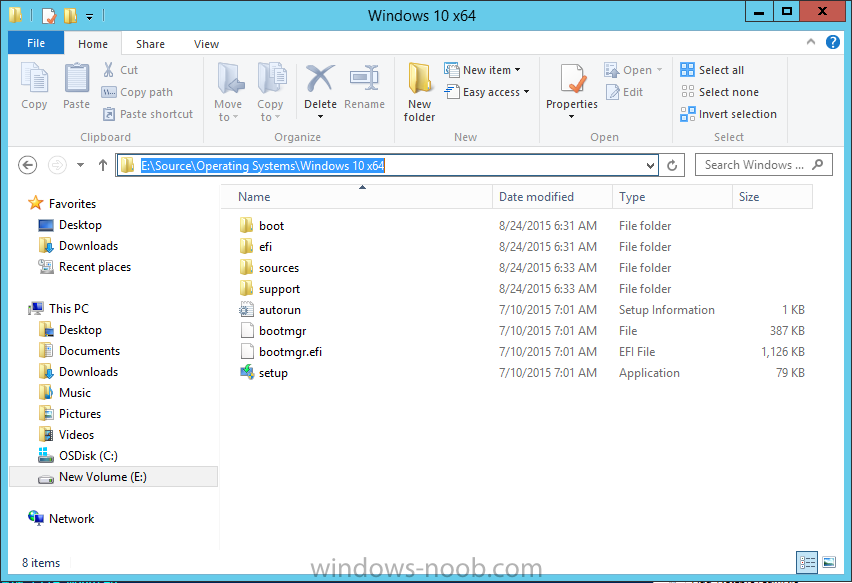Go back with the Back arrow
The height and width of the screenshot is (583, 852).
click(27, 165)
